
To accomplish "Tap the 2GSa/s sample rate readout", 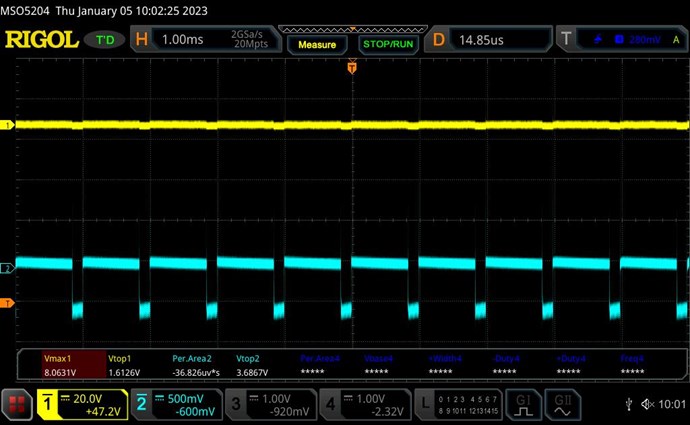I will (247, 34).
